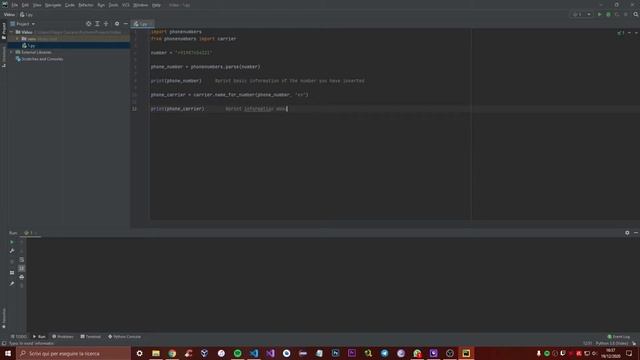Viewport: 640px width, 360px height.
Task: Open Project panel gear options
Action: 117,24
